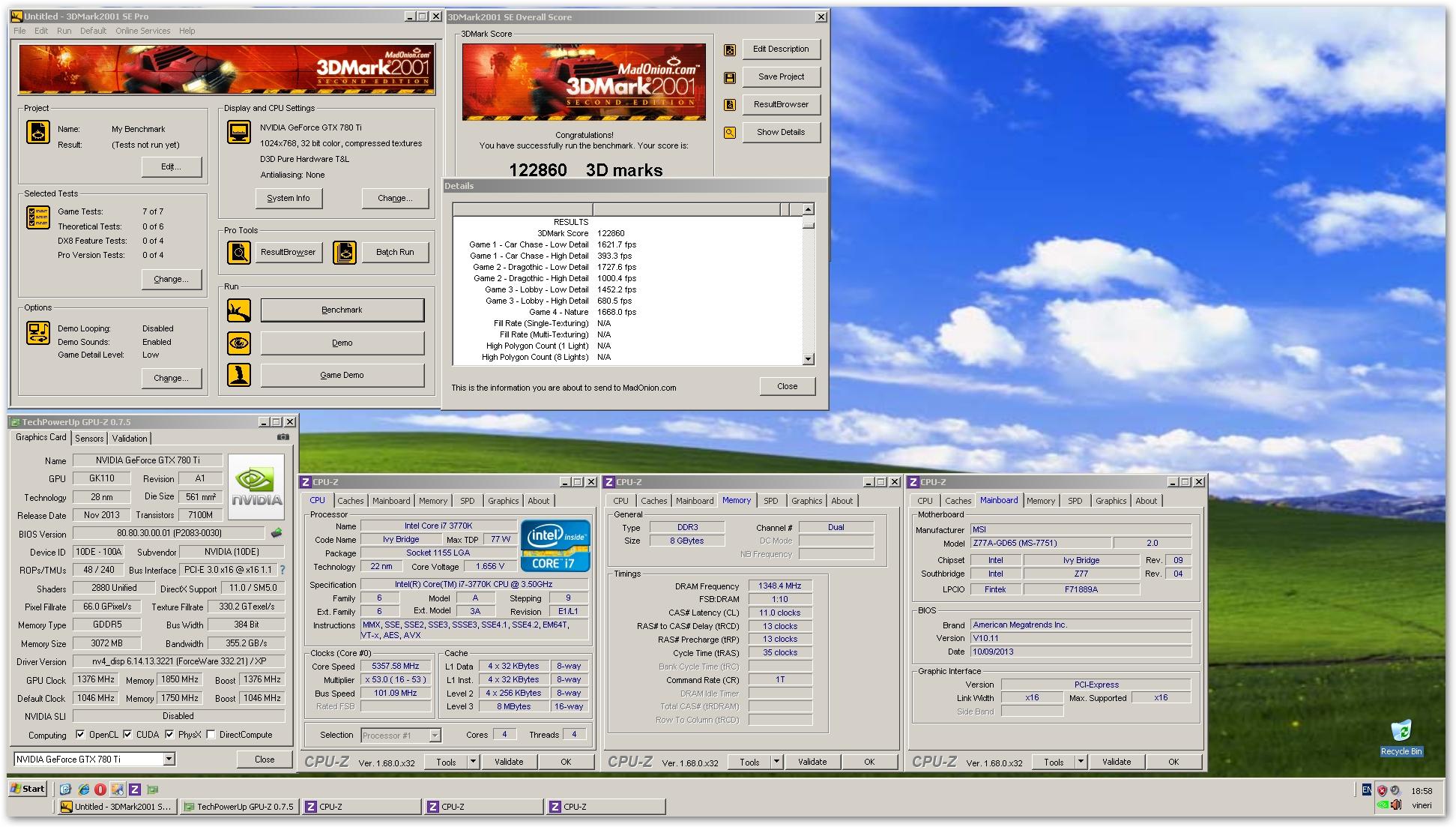
Task: Open the Online Services menu in 3DMark2001
Action: (x=142, y=31)
